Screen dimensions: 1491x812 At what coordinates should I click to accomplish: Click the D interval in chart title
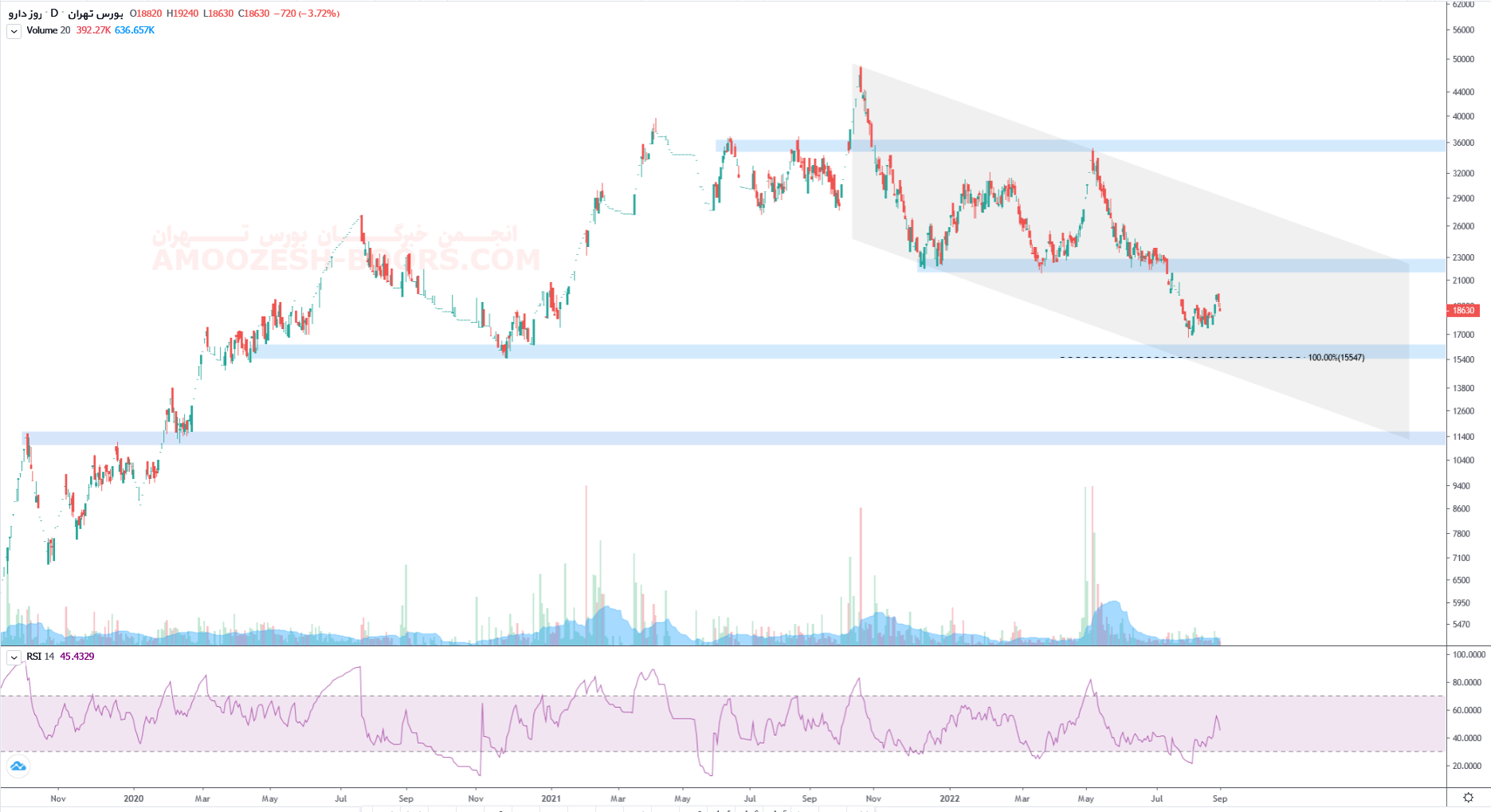54,14
